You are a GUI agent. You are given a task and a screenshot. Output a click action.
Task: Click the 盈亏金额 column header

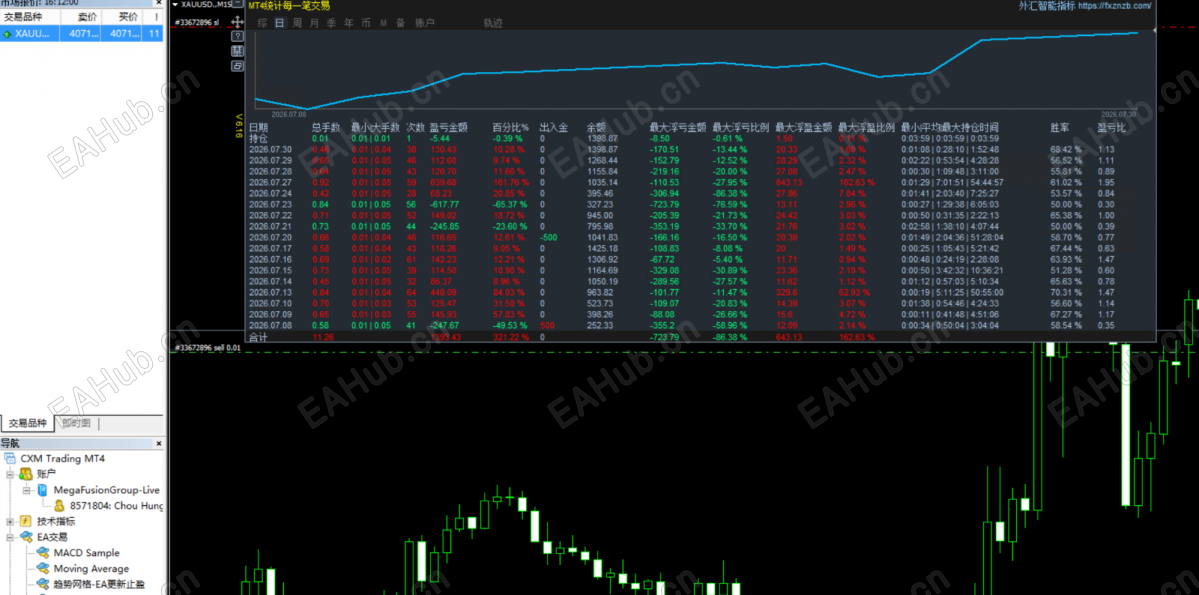449,128
